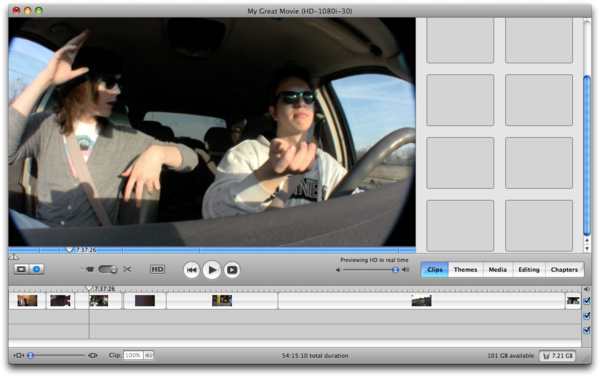600x377 pixels.
Task: Select the bottom-left empty clip slot
Action: coord(460,225)
